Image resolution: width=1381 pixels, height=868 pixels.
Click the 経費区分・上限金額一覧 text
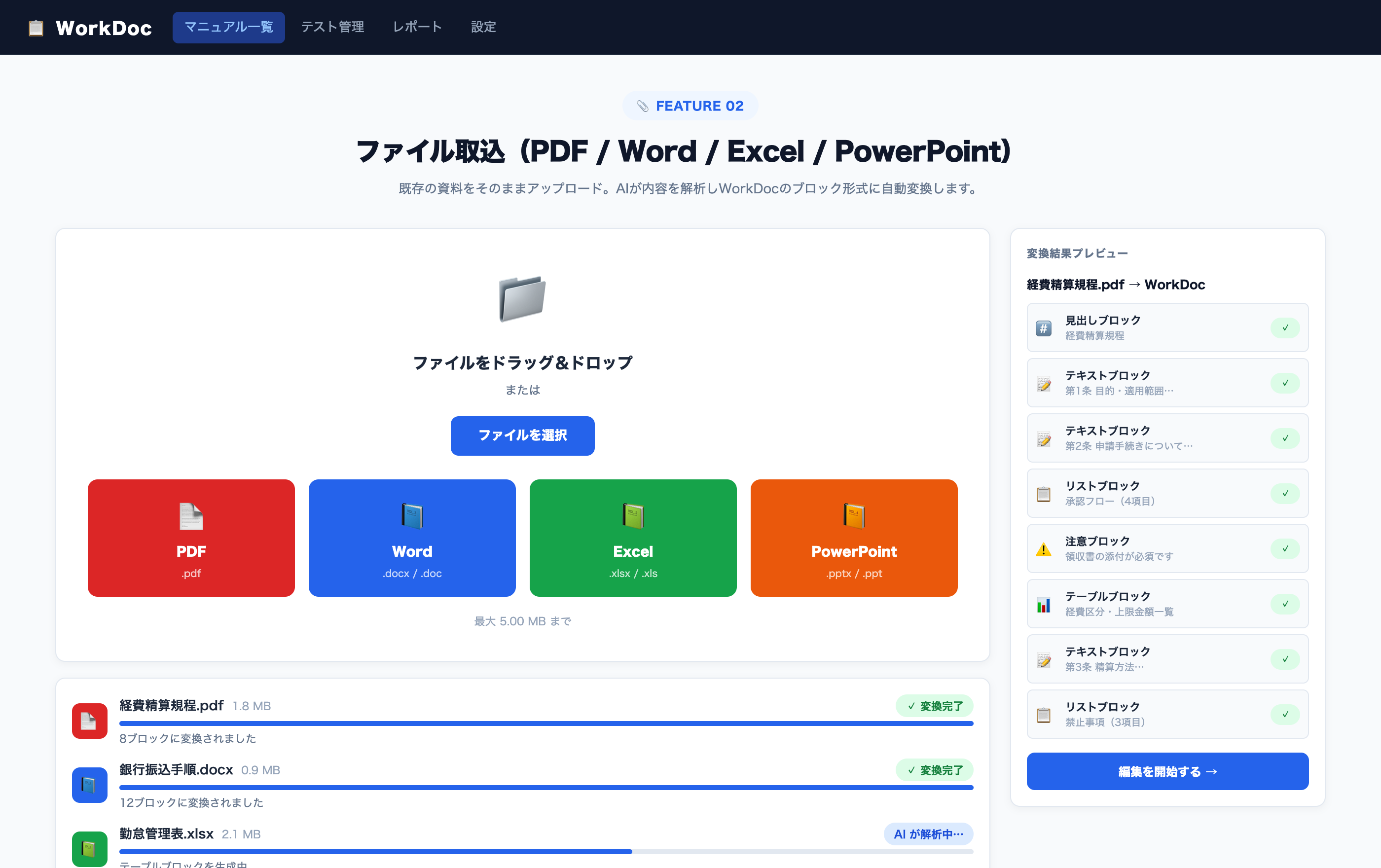[1119, 612]
